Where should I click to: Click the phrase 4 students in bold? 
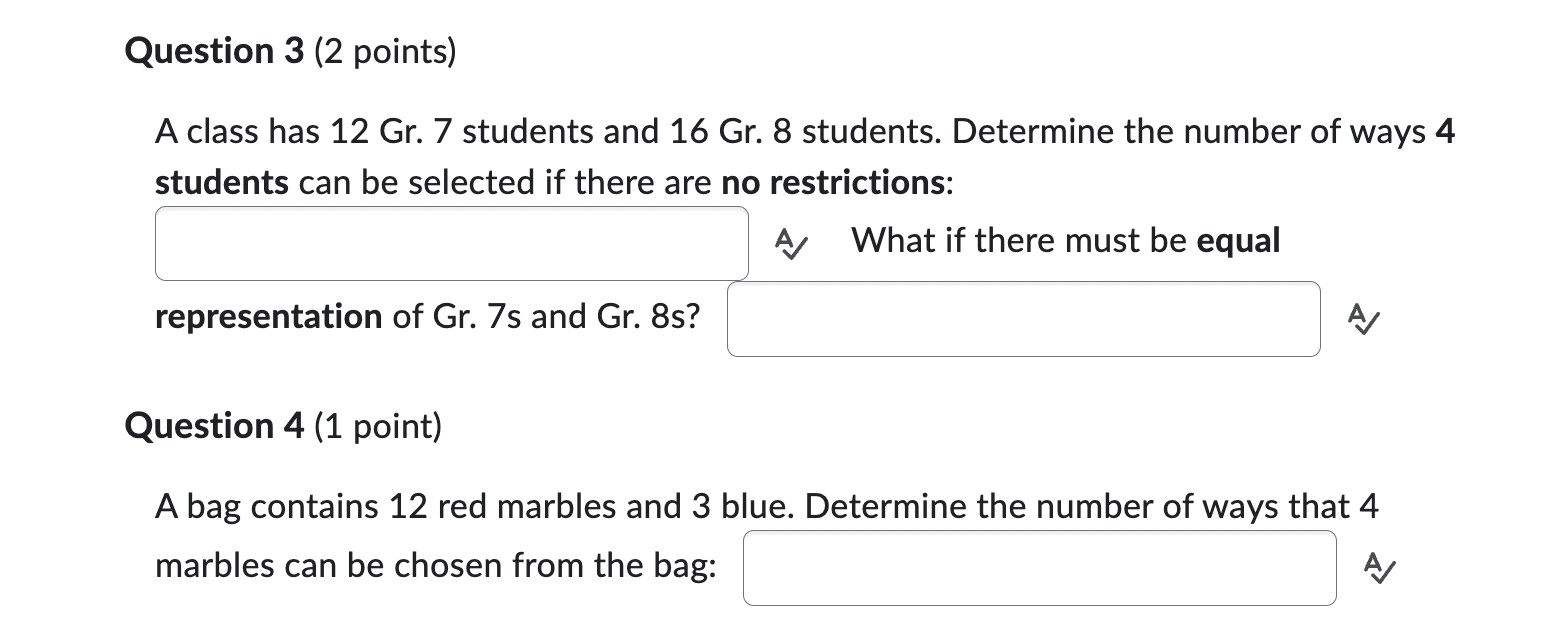coord(219,182)
